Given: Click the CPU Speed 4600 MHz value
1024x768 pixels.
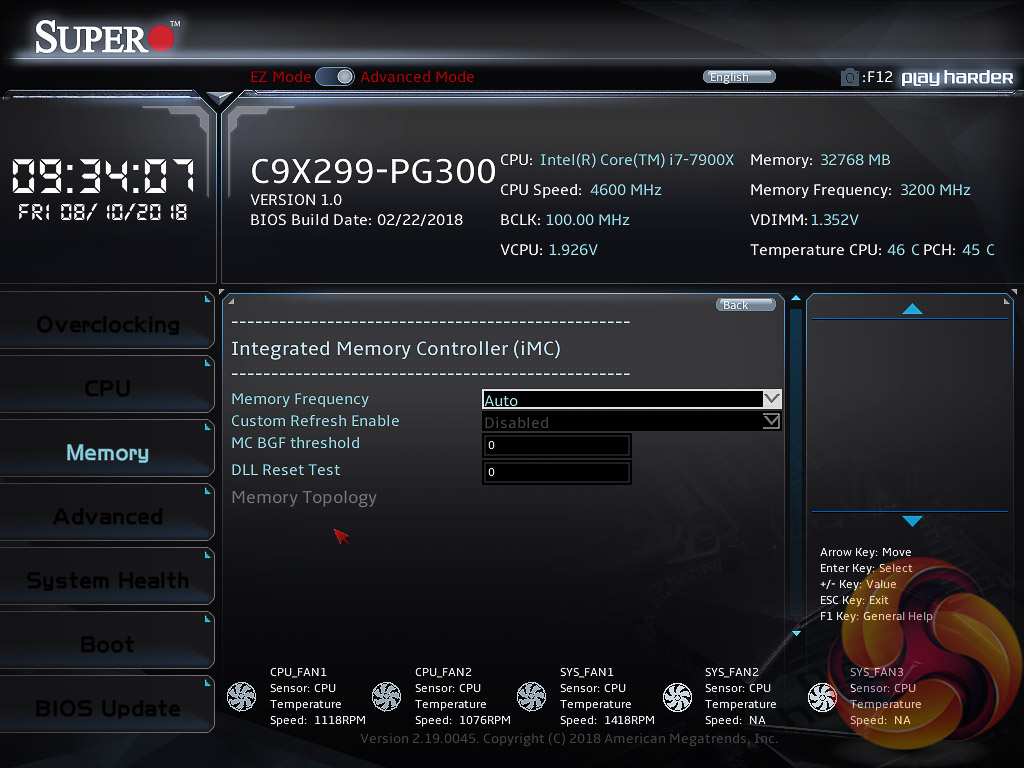Looking at the screenshot, I should (626, 190).
